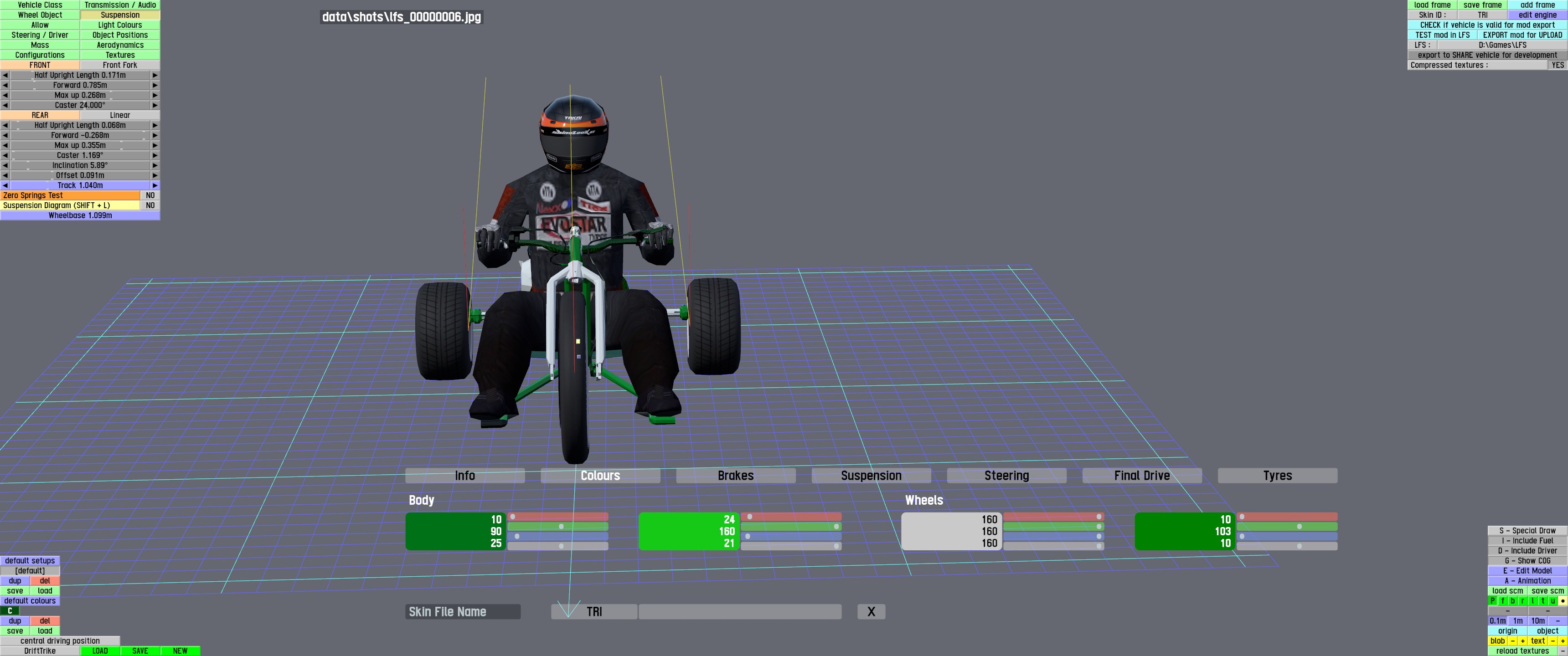Toggle Compressed textures YES setting
The width and height of the screenshot is (1568, 656).
tap(1557, 65)
